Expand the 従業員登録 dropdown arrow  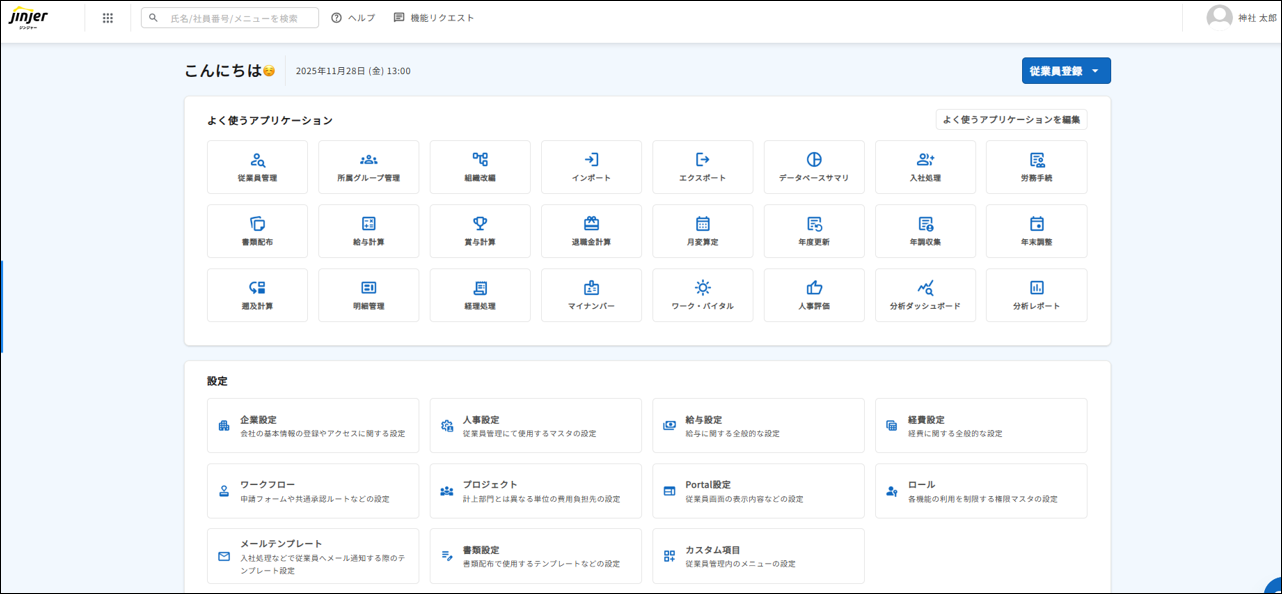[x=1095, y=70]
